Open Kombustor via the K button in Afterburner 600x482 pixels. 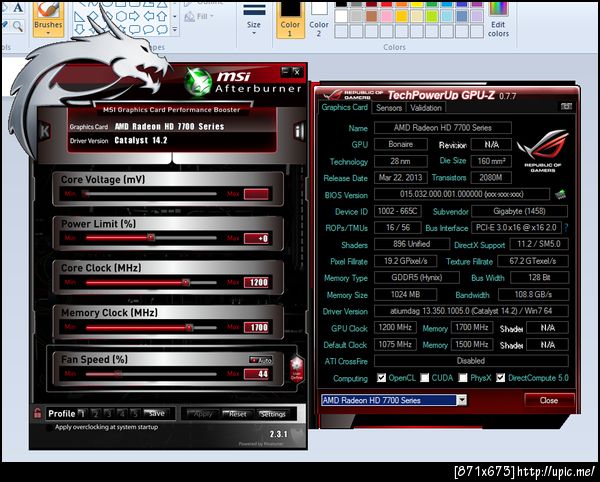click(x=44, y=131)
